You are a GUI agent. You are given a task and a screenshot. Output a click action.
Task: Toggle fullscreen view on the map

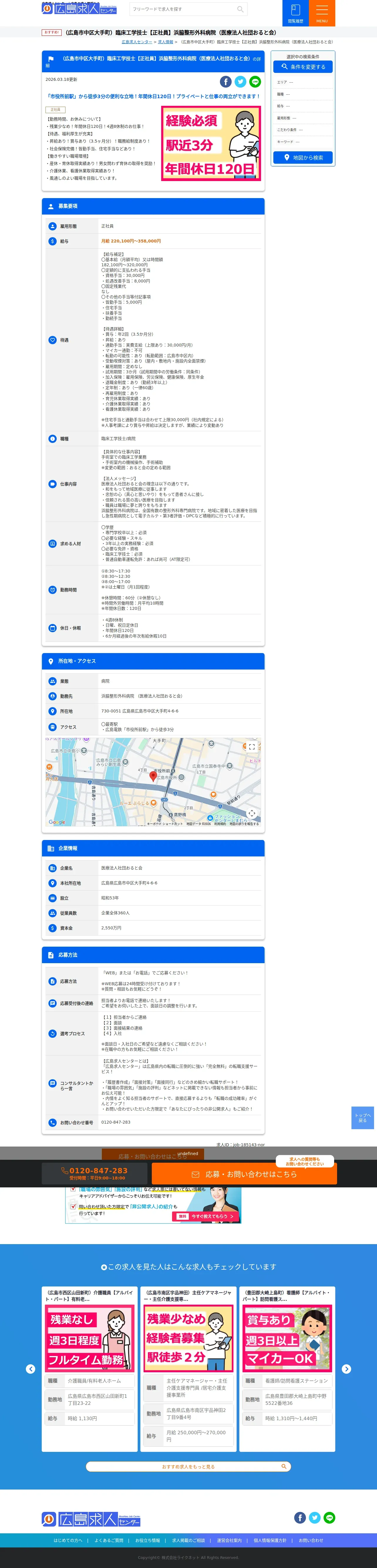point(252,747)
